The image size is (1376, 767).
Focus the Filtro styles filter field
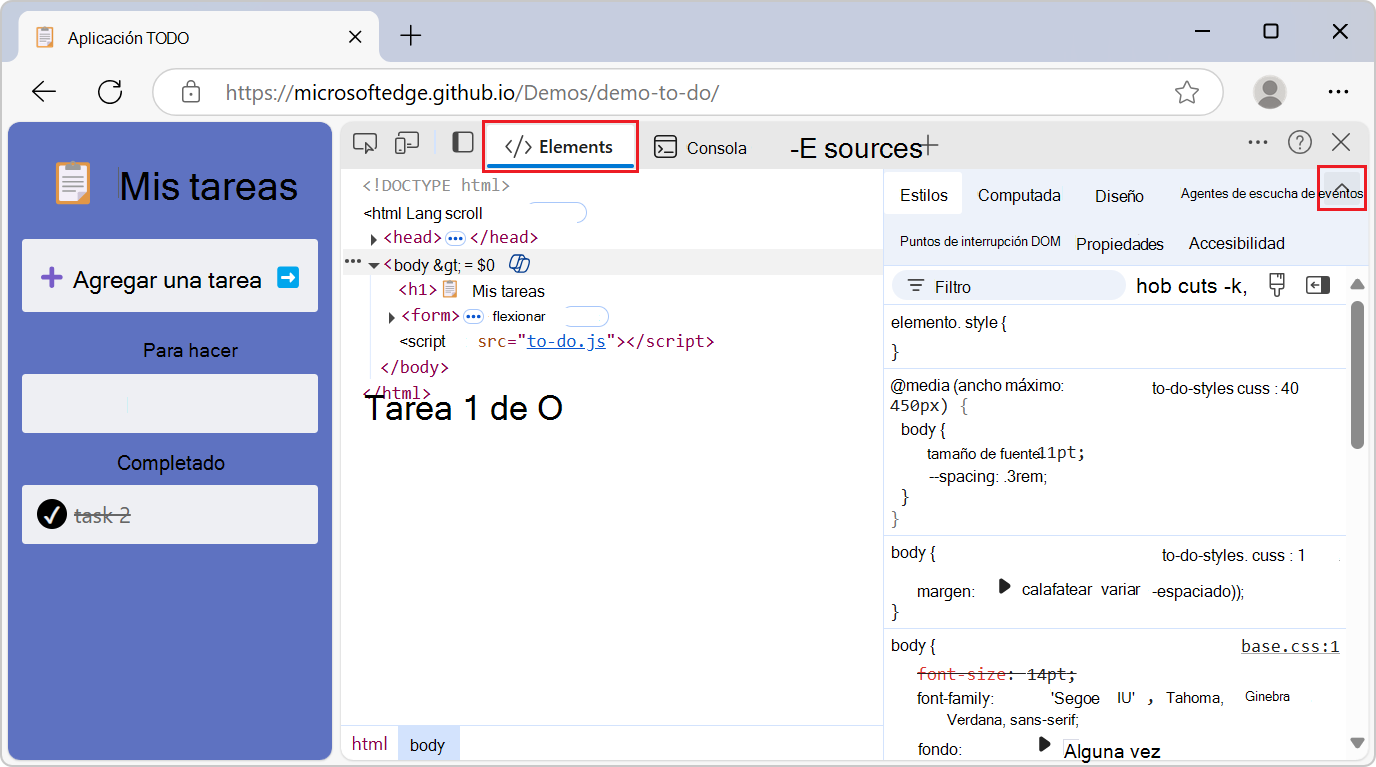(x=1008, y=286)
